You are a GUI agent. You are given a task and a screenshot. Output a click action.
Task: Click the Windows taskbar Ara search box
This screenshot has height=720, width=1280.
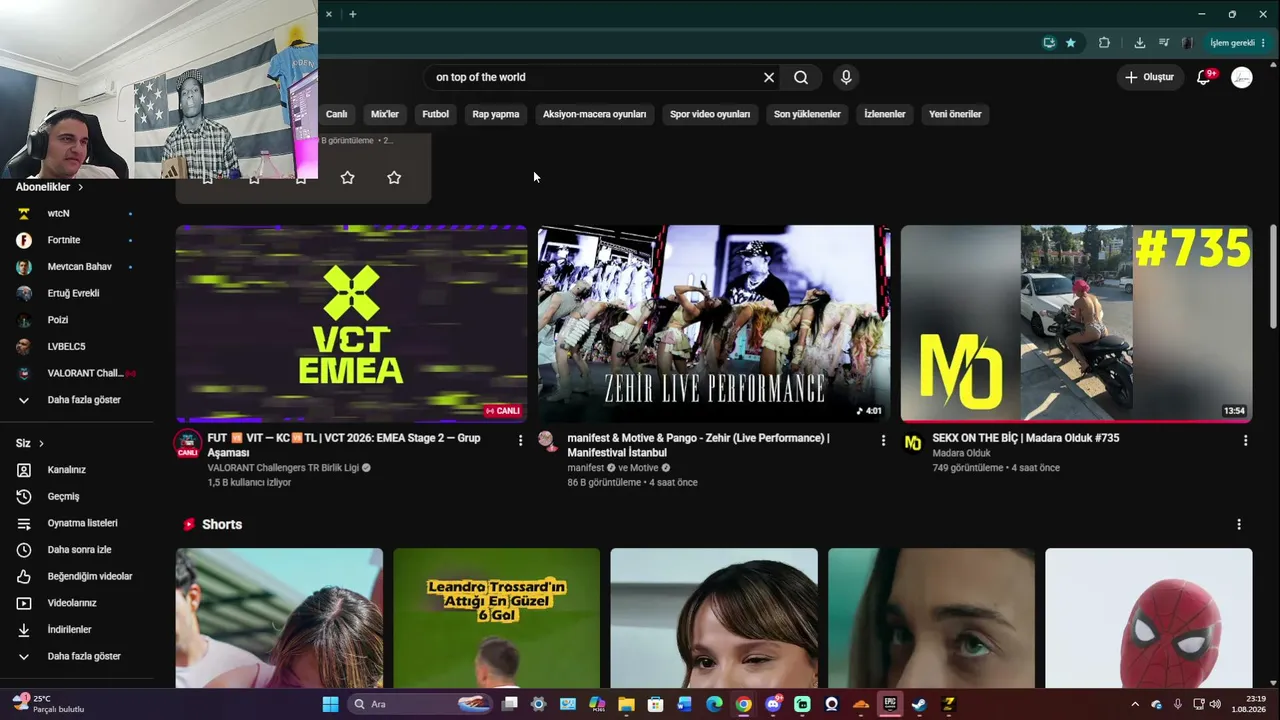click(x=420, y=704)
